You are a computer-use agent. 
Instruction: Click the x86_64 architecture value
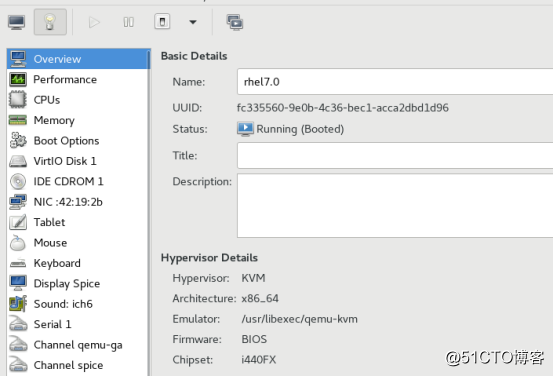tap(260, 299)
